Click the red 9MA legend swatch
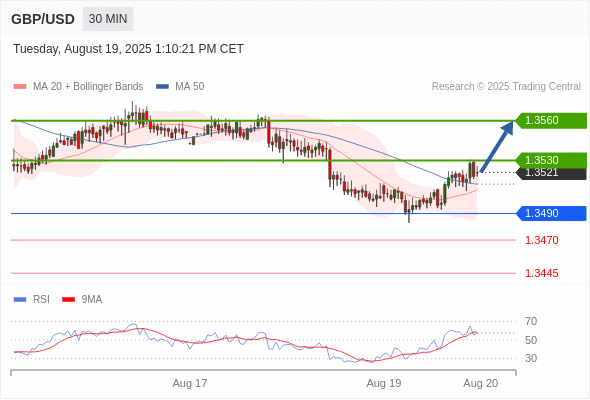Screen dimensions: 590x400 (68, 300)
